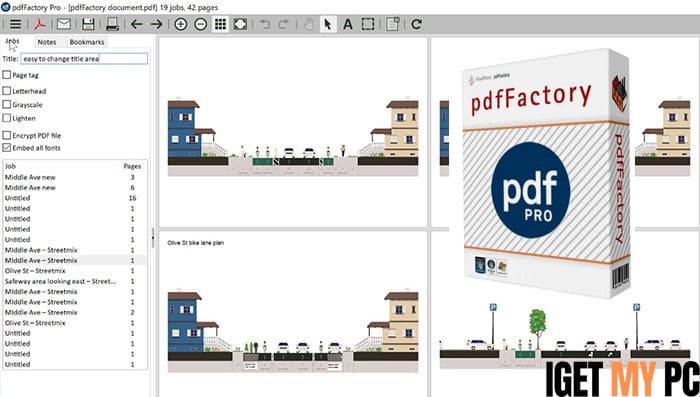The width and height of the screenshot is (700, 397).
Task: Go to next page with right arrow
Action: point(156,24)
